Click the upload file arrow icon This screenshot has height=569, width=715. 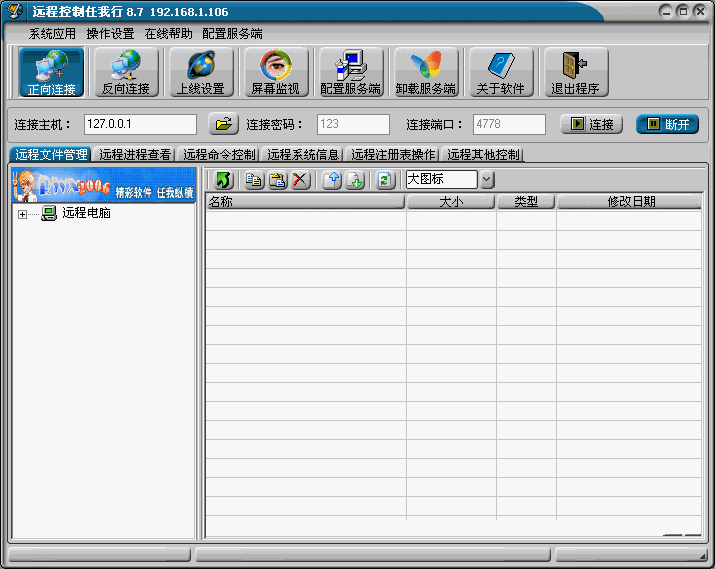[332, 180]
